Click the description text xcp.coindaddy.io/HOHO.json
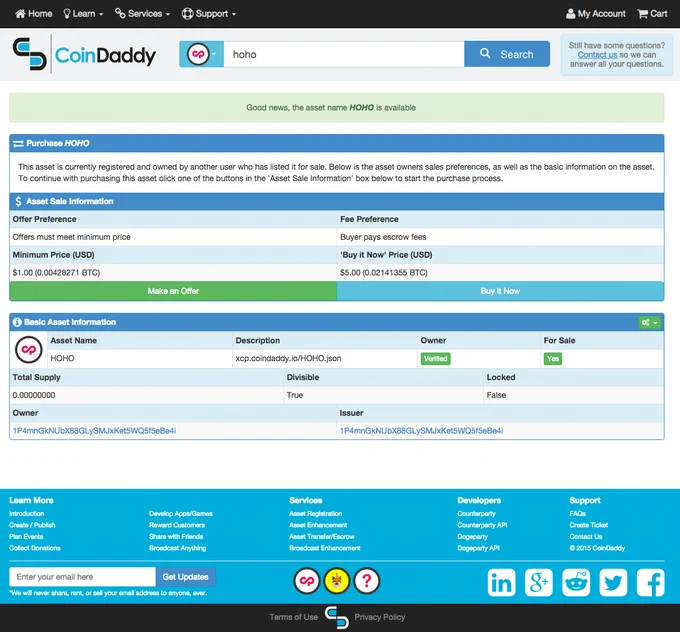 pyautogui.click(x=288, y=358)
